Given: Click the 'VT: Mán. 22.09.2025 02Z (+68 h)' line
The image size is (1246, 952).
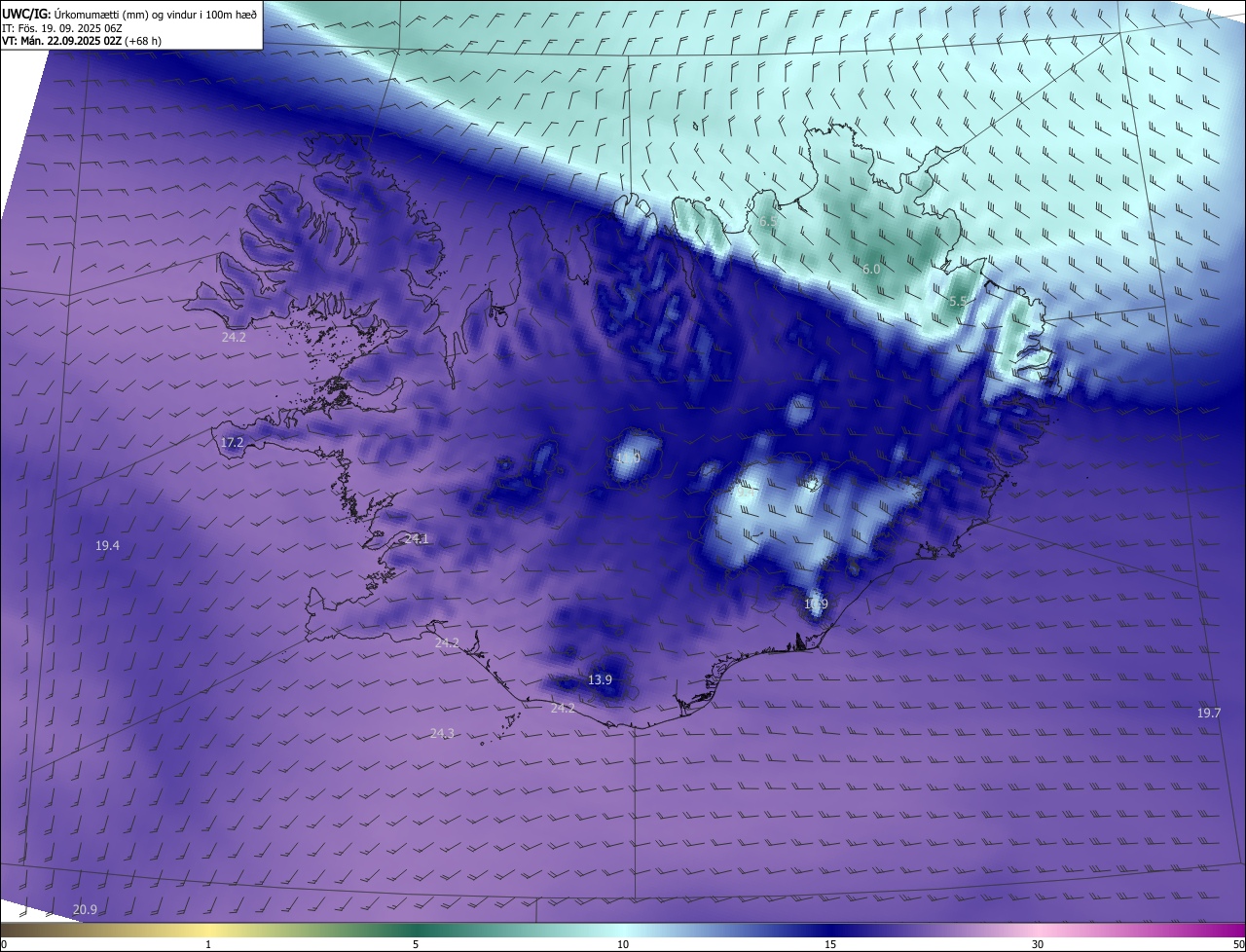Looking at the screenshot, I should tap(82, 41).
